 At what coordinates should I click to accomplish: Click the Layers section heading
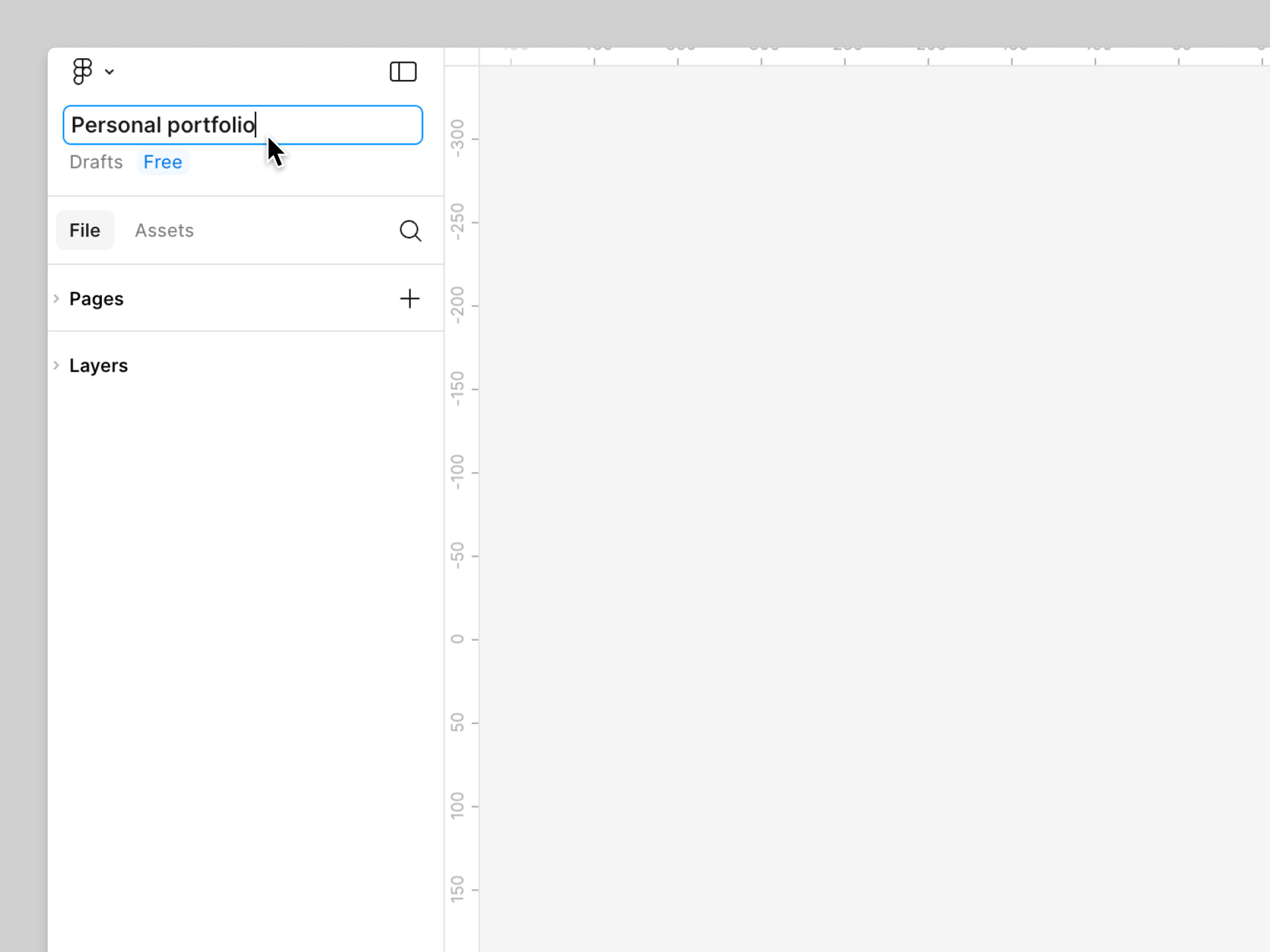pyautogui.click(x=99, y=366)
